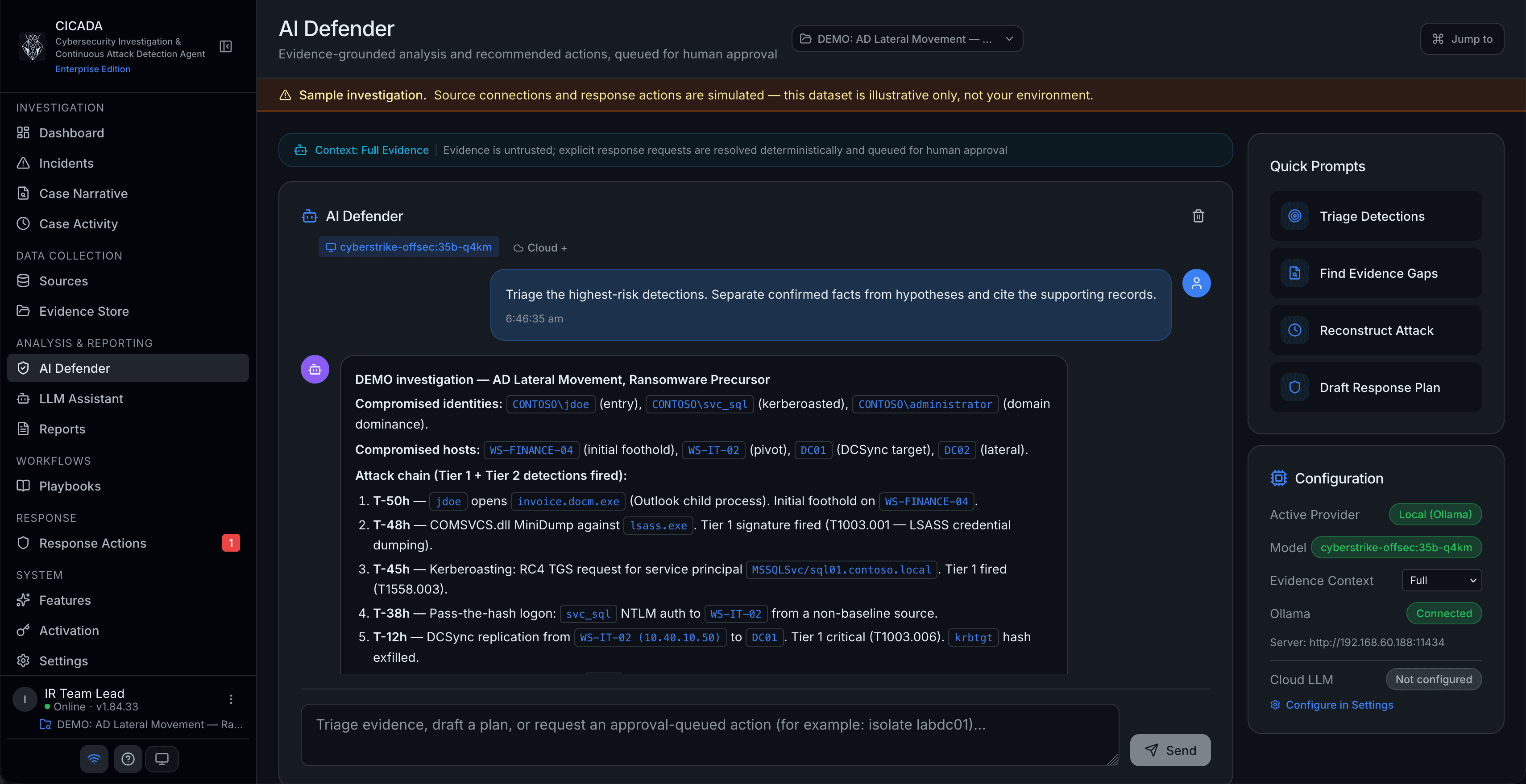Add a Cloud model via Cloud +

pyautogui.click(x=539, y=248)
